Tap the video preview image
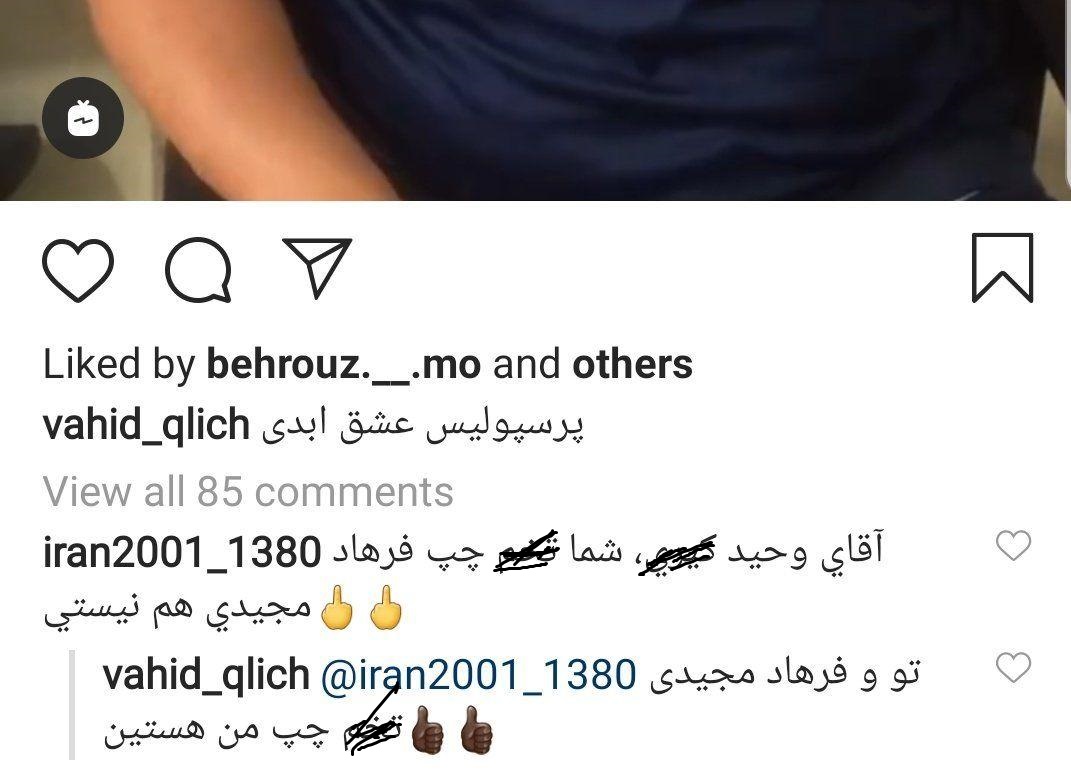 pyautogui.click(x=536, y=100)
